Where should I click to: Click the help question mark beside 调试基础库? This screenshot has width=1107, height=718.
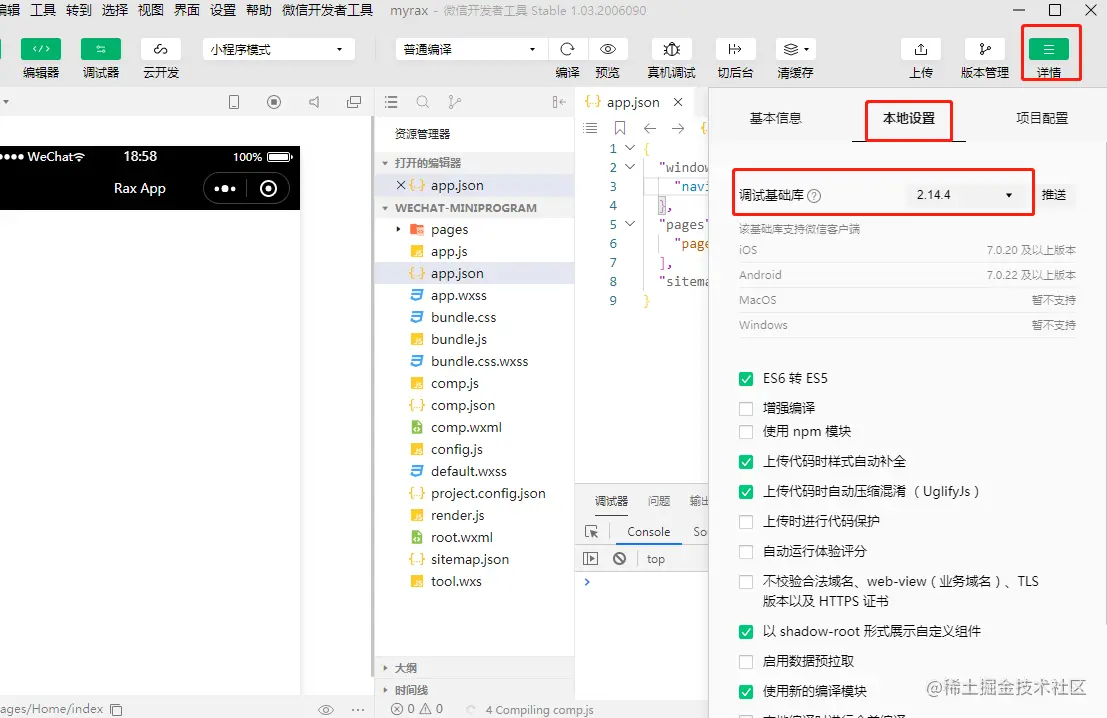pyautogui.click(x=814, y=196)
